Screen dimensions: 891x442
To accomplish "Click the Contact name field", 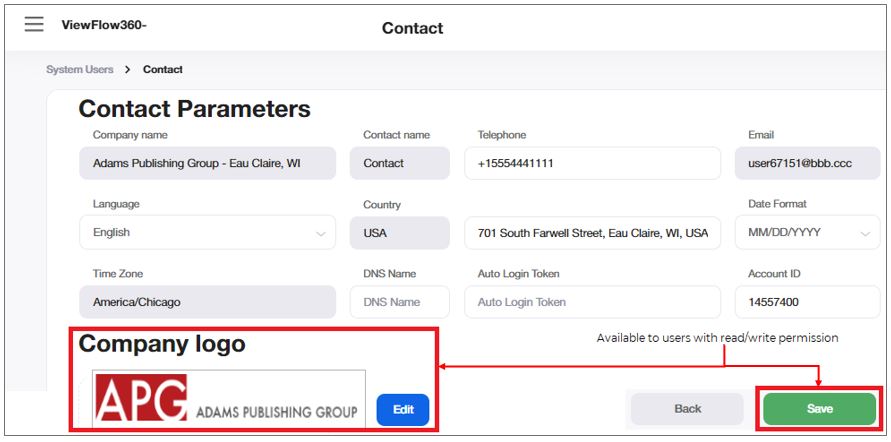I will pos(399,163).
